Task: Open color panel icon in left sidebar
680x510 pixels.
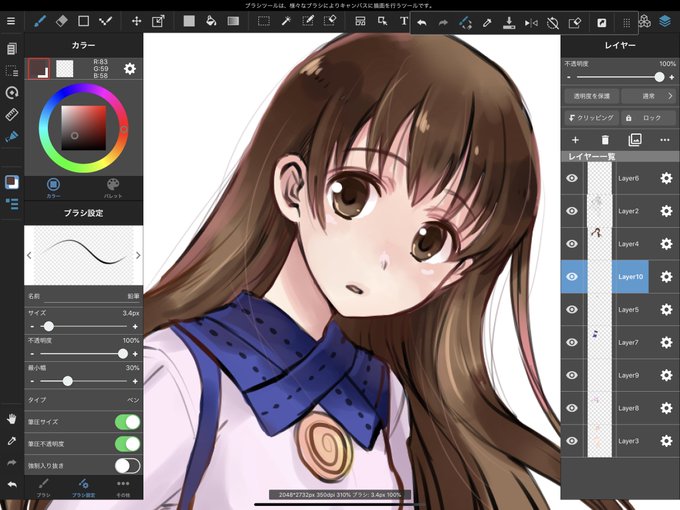Action: click(x=12, y=182)
